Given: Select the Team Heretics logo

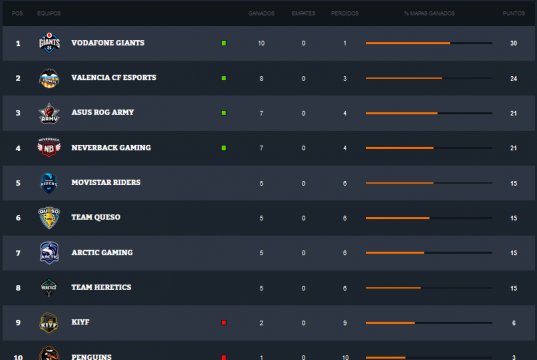Looking at the screenshot, I should [x=49, y=287].
